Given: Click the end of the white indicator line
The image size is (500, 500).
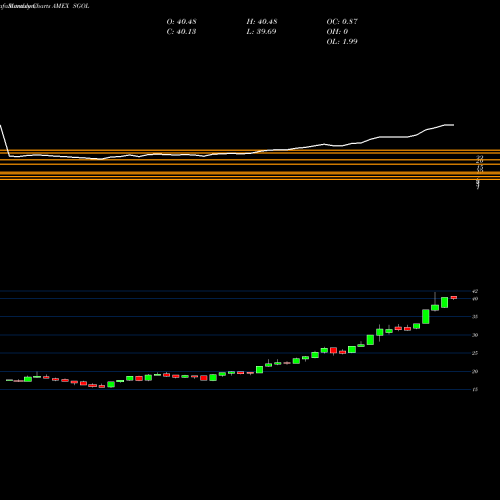Looking at the screenshot, I should click(x=453, y=125).
